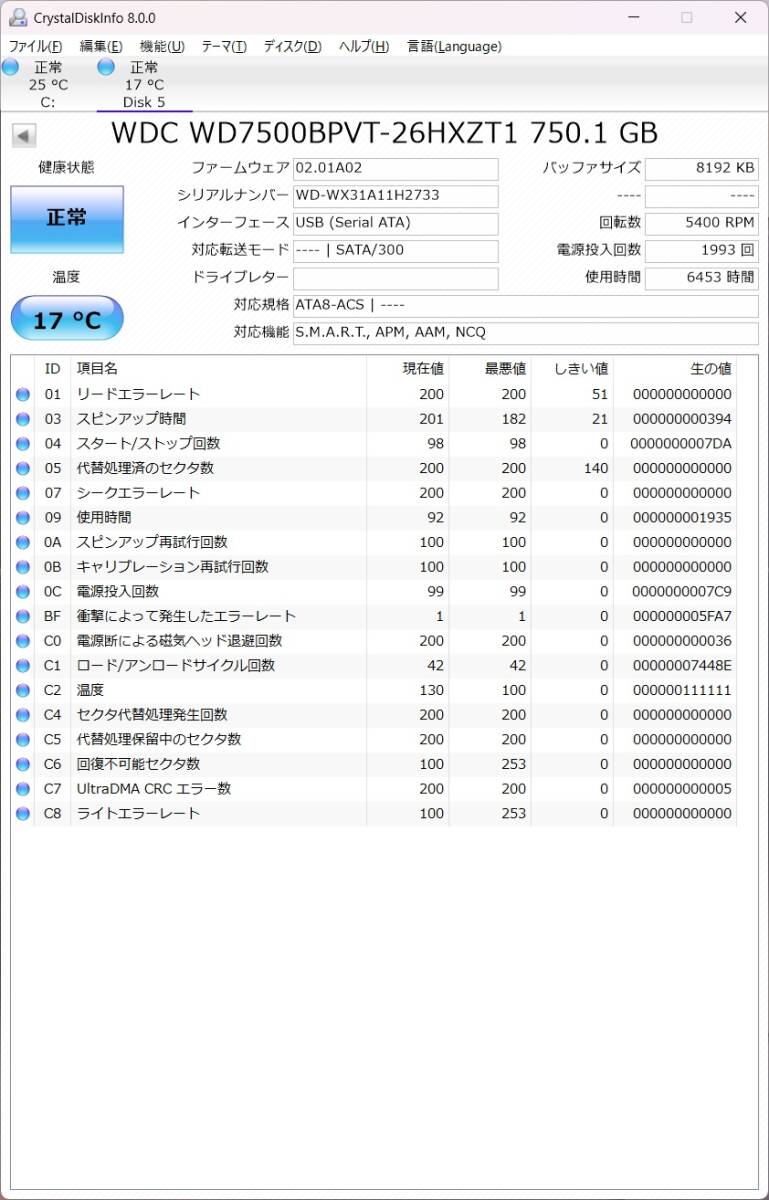The image size is (769, 1200).
Task: Select the ロード/アンロードサイクル回数 row name
Action: [175, 666]
